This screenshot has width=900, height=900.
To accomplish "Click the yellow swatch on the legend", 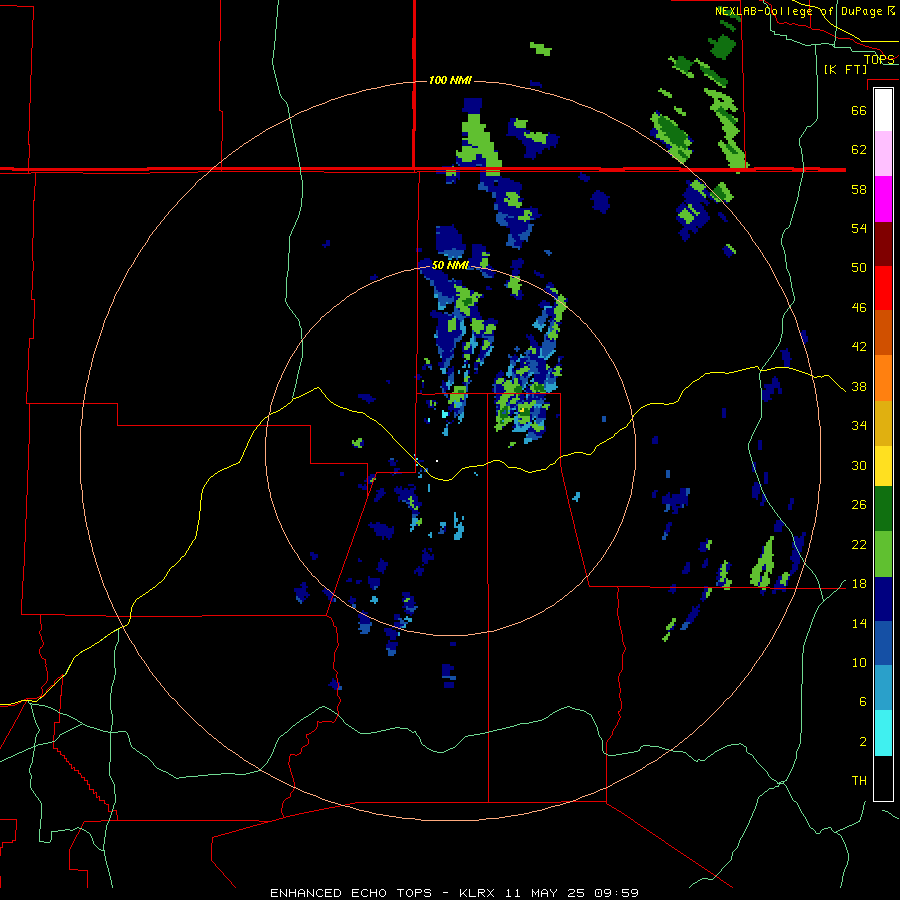I will point(883,466).
